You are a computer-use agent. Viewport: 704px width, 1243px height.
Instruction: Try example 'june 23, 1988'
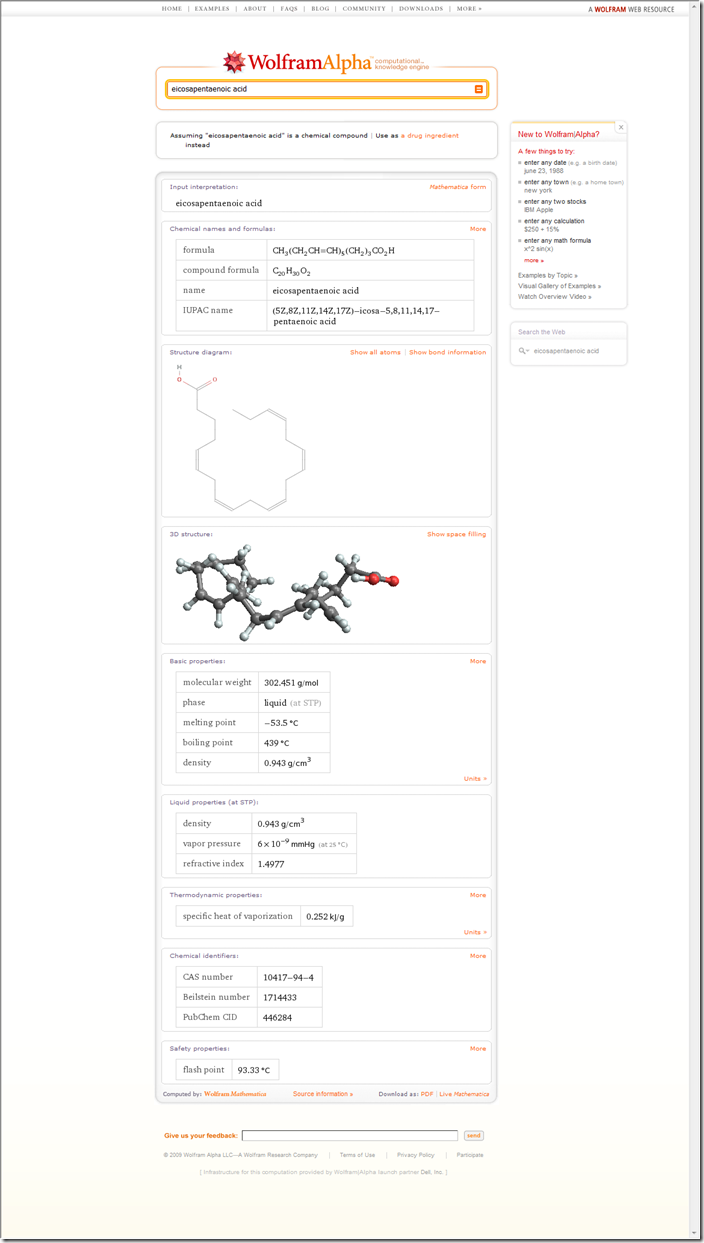[544, 171]
